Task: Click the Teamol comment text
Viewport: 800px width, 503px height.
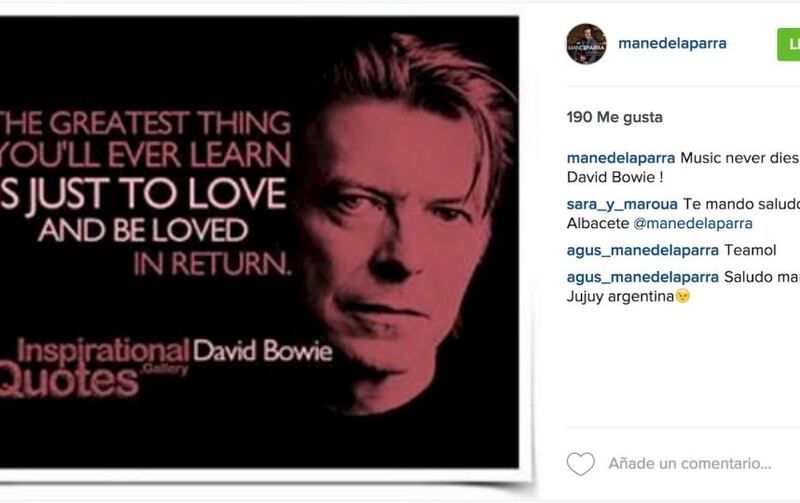Action: [x=750, y=250]
